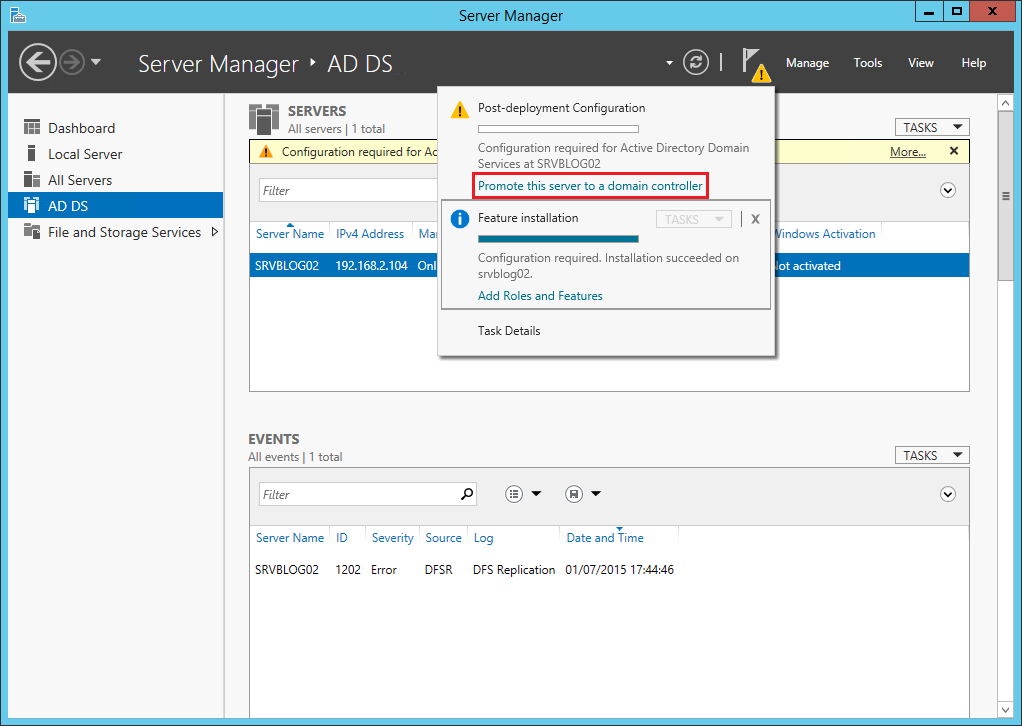Click the Events filter search magnifier icon
The width and height of the screenshot is (1022, 726).
coord(467,494)
